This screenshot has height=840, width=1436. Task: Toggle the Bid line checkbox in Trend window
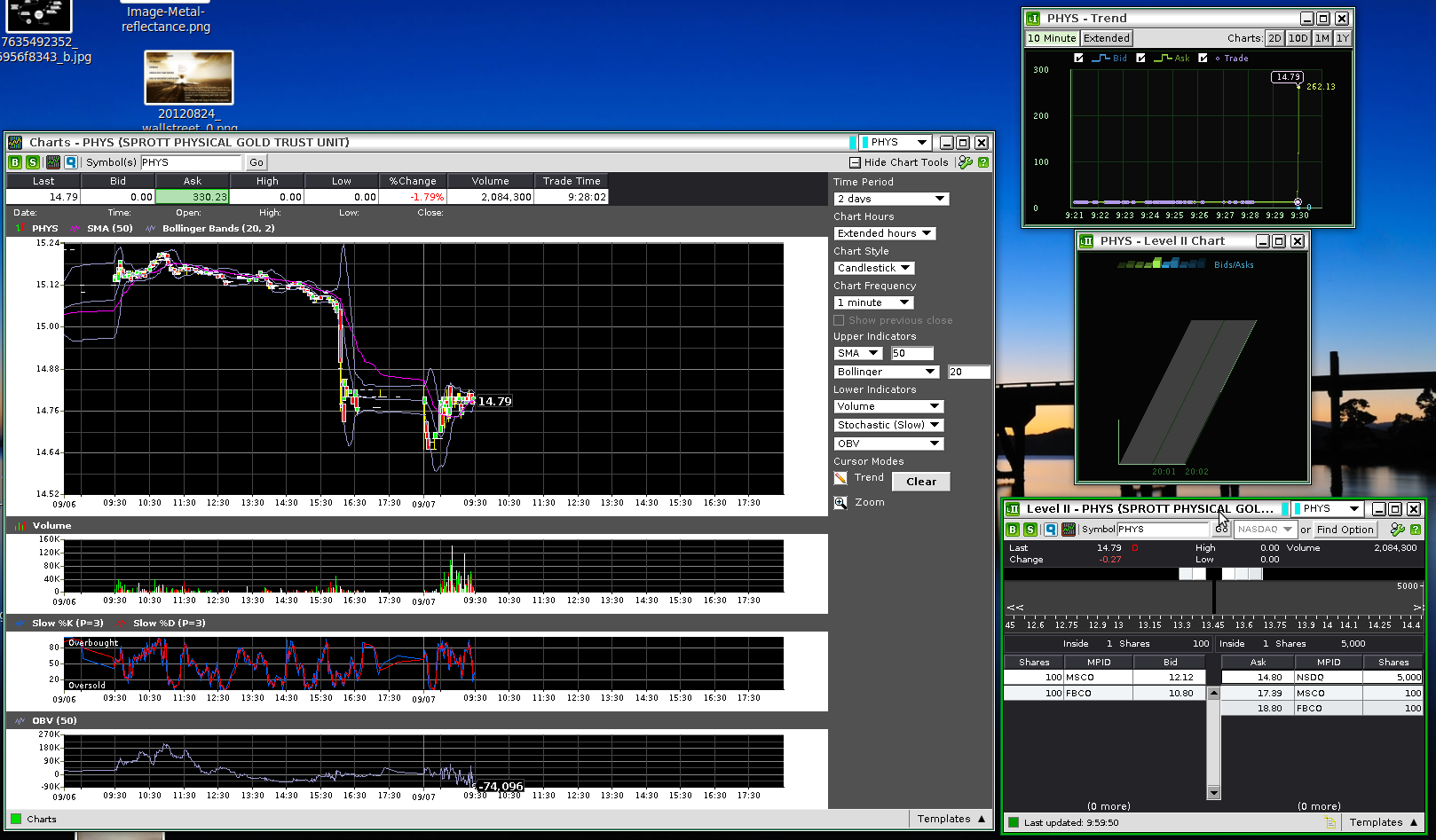pos(1078,59)
